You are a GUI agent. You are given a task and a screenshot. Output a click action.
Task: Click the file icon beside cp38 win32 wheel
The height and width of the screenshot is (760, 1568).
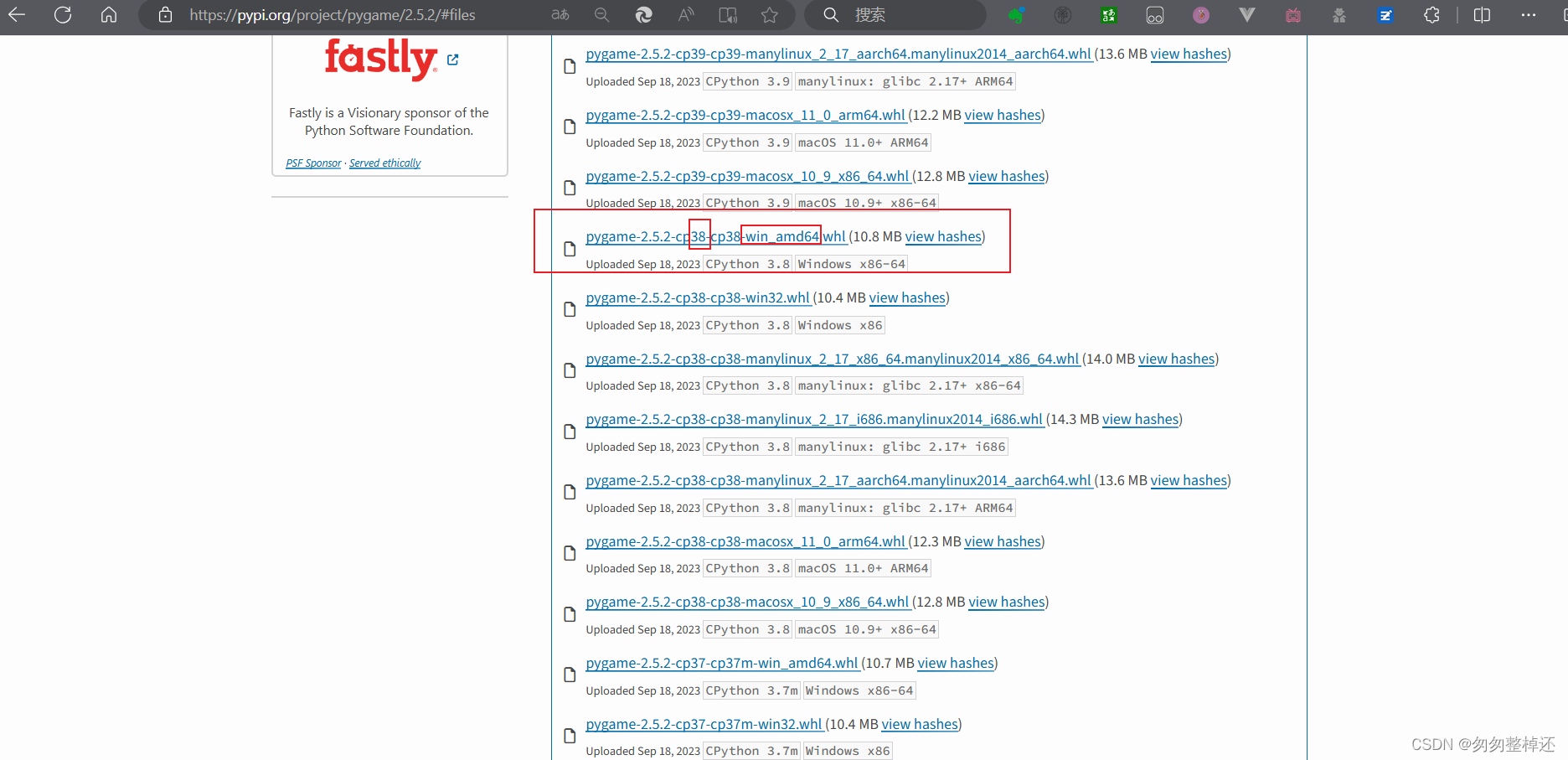[570, 309]
